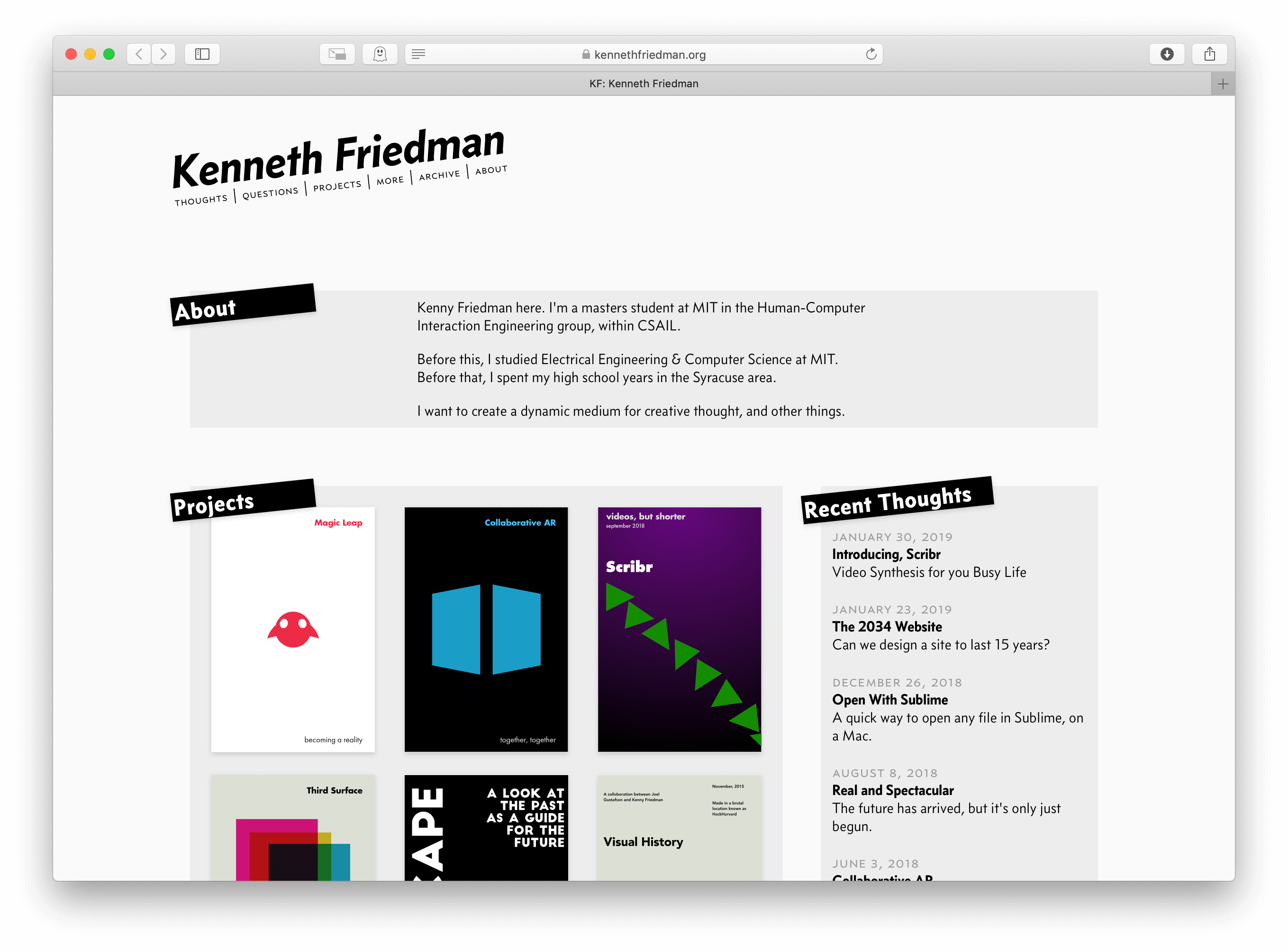Open the Third Surface project card
1288x951 pixels.
coord(293,828)
